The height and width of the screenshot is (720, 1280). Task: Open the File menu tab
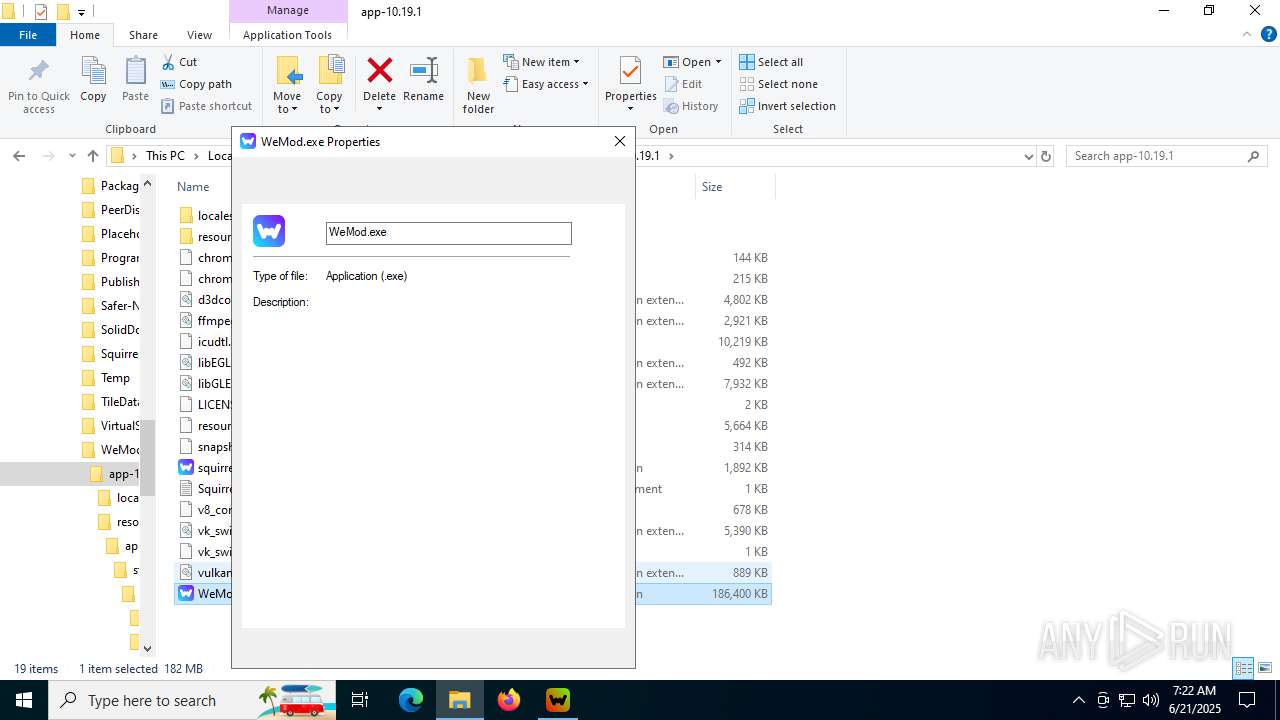(x=28, y=35)
